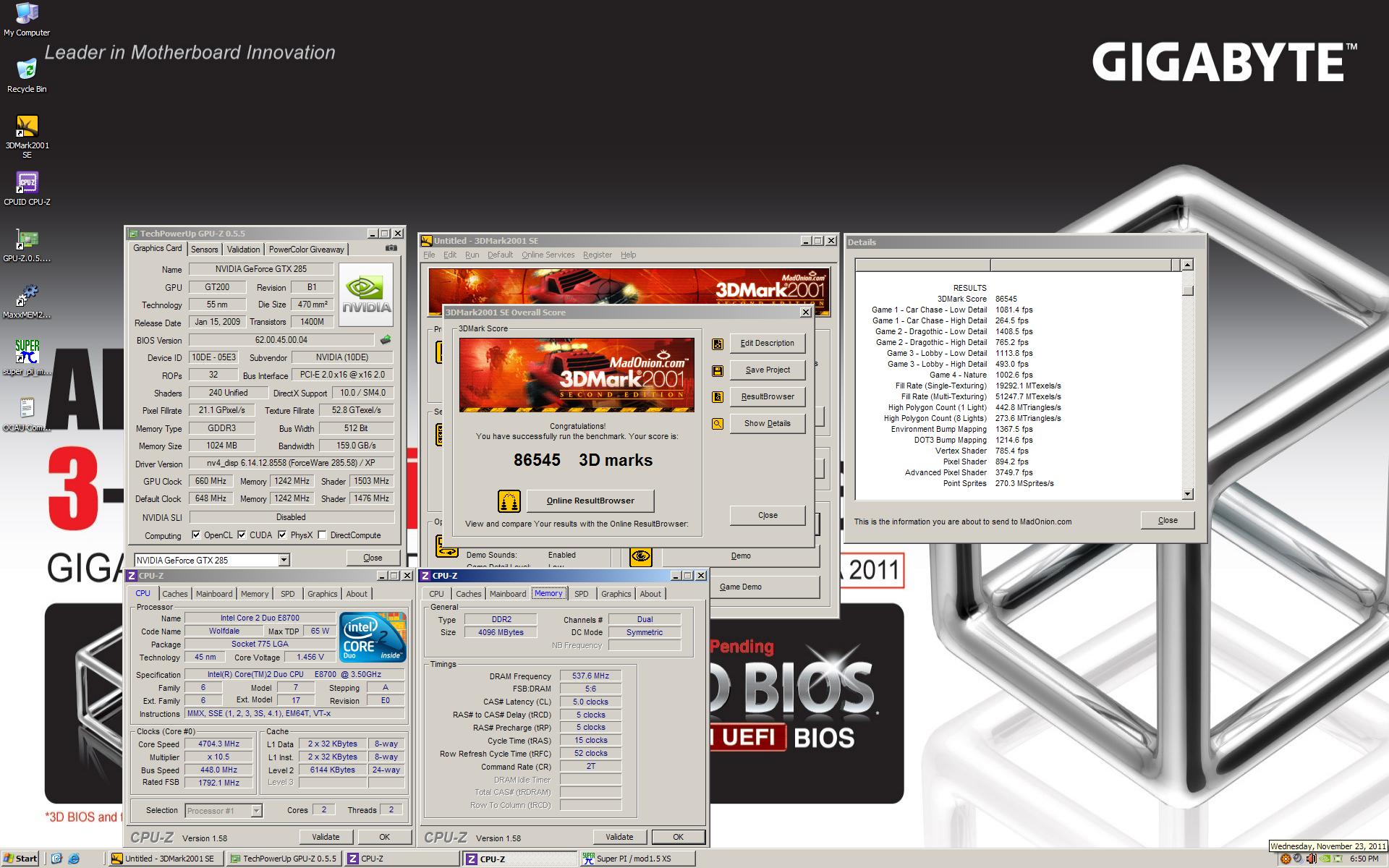Screen dimensions: 1389x868
Task: Open Graphics tab in right CPU-Z
Action: [x=616, y=594]
